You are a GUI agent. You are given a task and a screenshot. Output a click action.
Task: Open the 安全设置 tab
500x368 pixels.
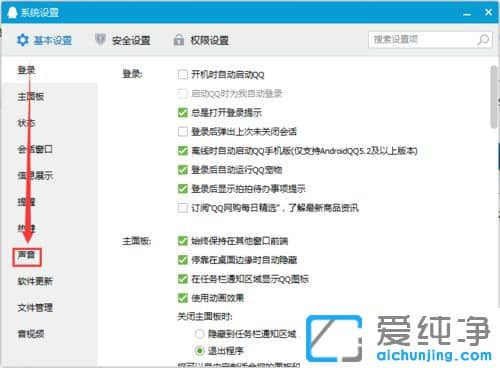(x=123, y=40)
